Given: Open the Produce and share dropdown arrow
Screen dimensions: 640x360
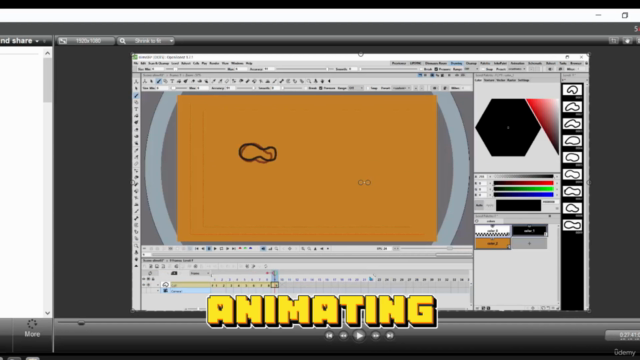Looking at the screenshot, I should pos(37,41).
